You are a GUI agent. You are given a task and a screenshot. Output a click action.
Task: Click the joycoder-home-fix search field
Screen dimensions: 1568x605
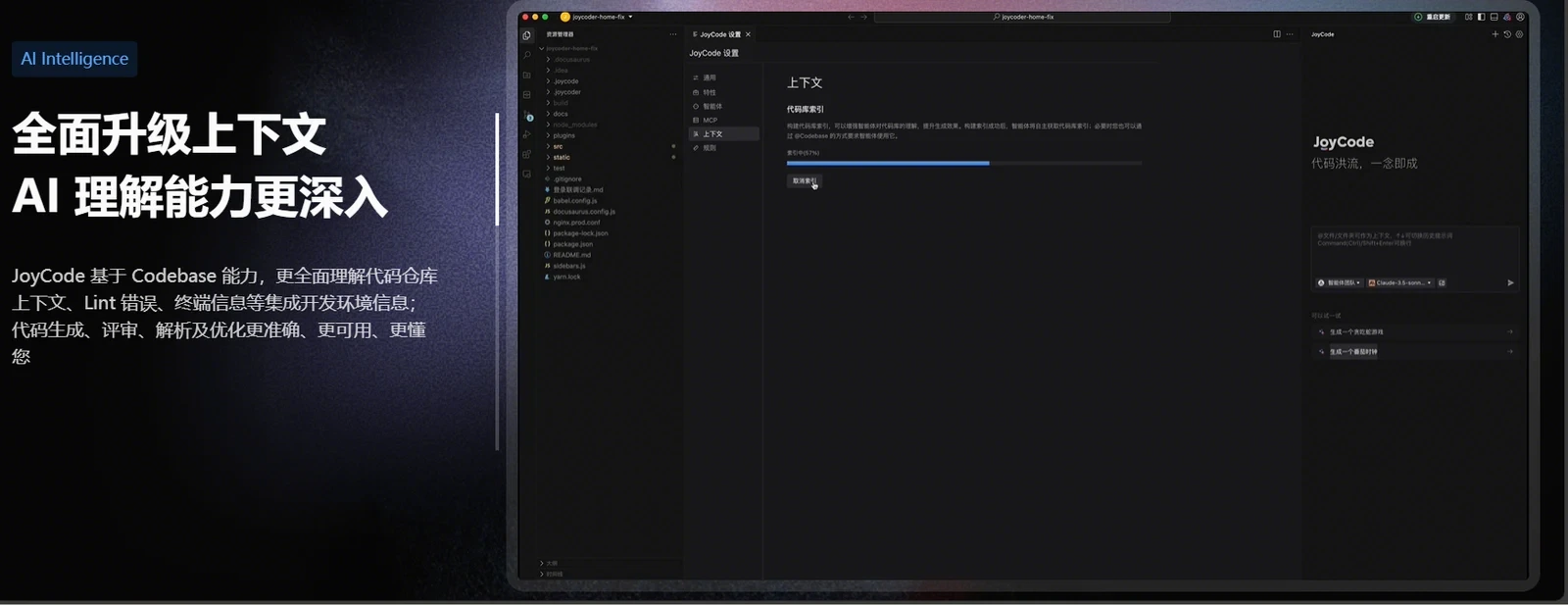point(1022,17)
